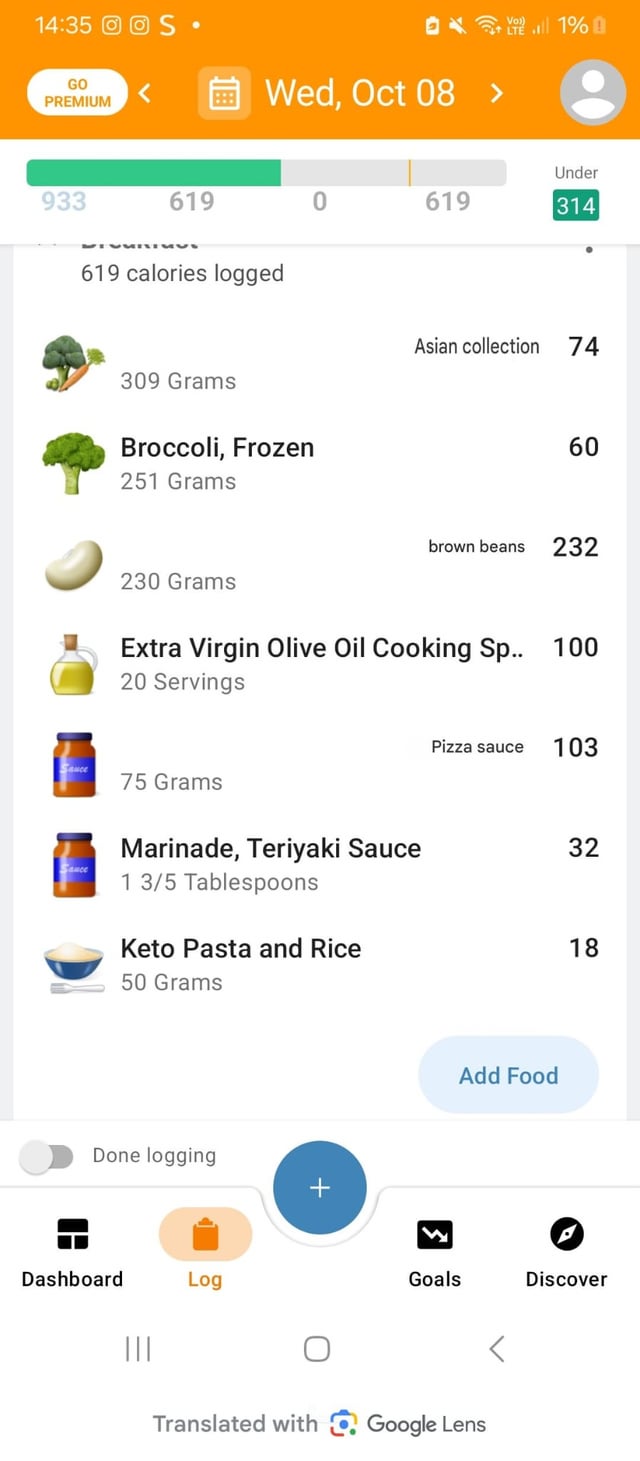Open the user profile avatar
Image resolution: width=640 pixels, height=1461 pixels.
click(x=593, y=94)
